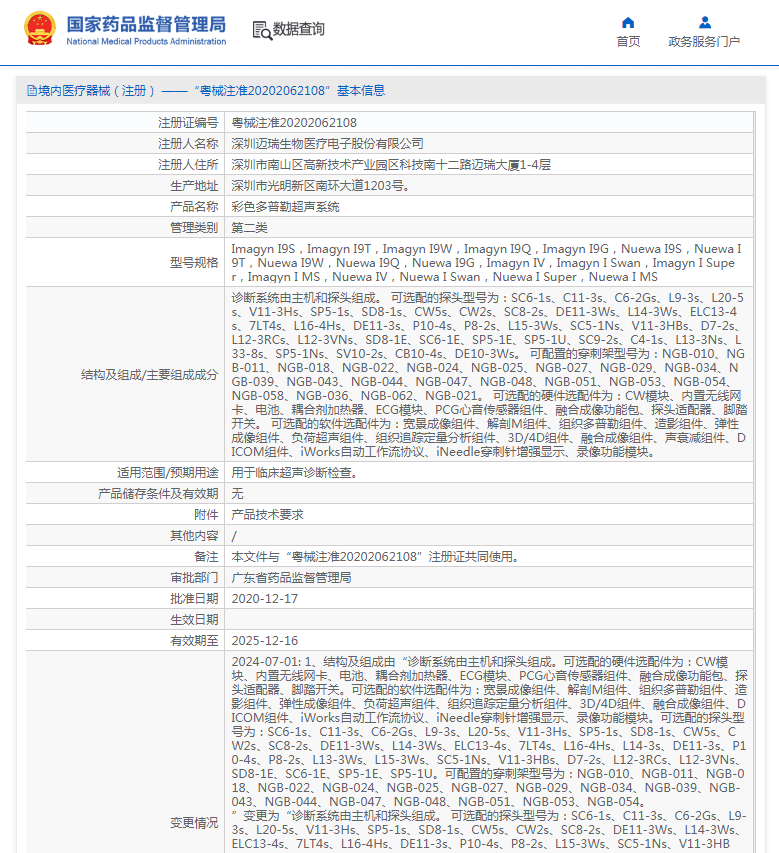Open the 首页 text link
Screen dimensions: 779x853
pos(628,42)
